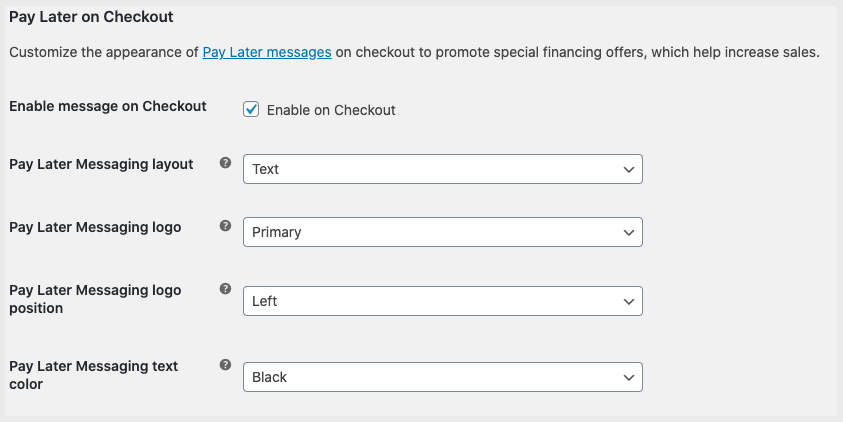Click the "Enable on Checkout" checkbox label text
Screen dimensions: 843x422
(331, 110)
